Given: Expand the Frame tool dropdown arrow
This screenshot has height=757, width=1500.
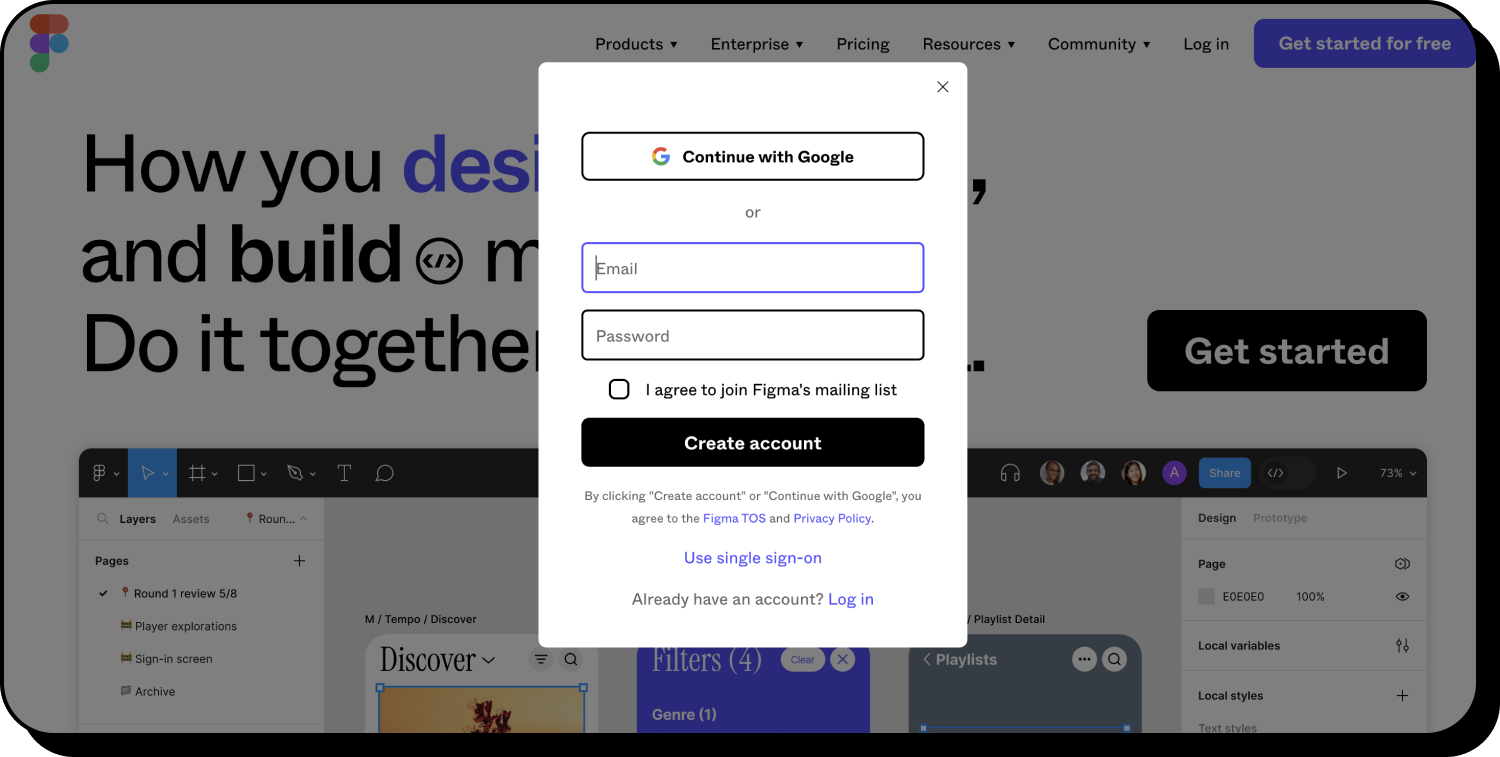Looking at the screenshot, I should coord(215,474).
